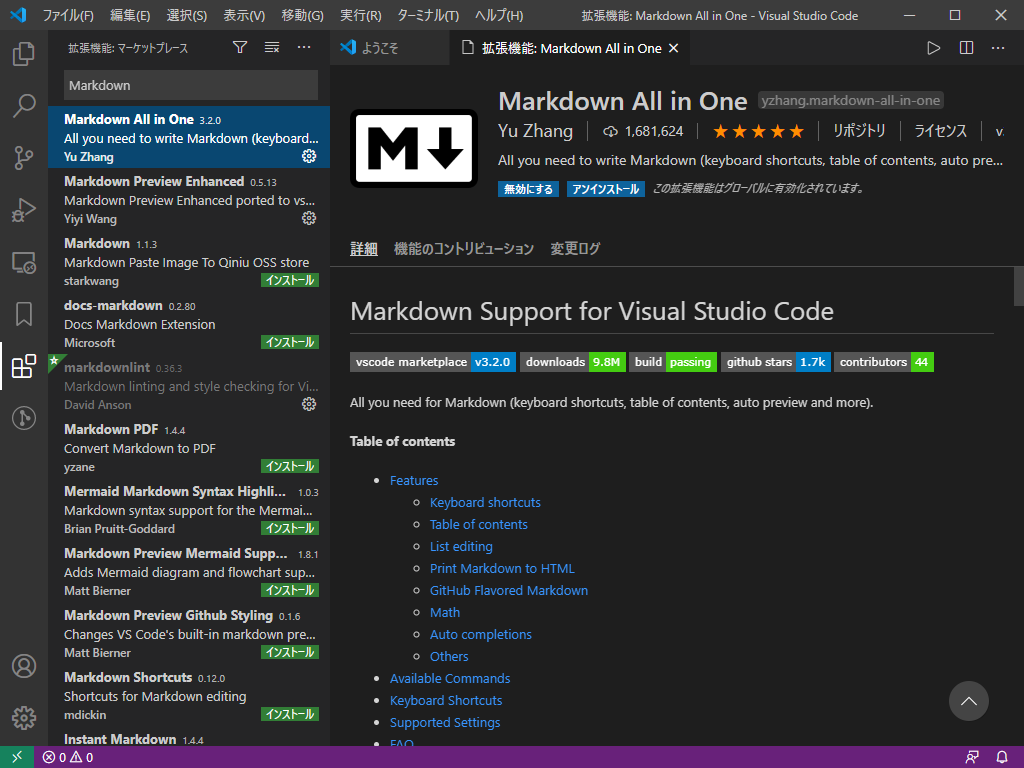
Task: Select the 機能のコントリビューション tab
Action: 464,249
